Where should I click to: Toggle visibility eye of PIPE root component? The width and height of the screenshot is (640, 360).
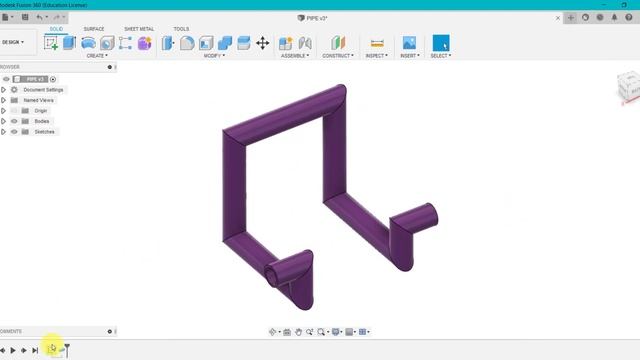pyautogui.click(x=6, y=79)
